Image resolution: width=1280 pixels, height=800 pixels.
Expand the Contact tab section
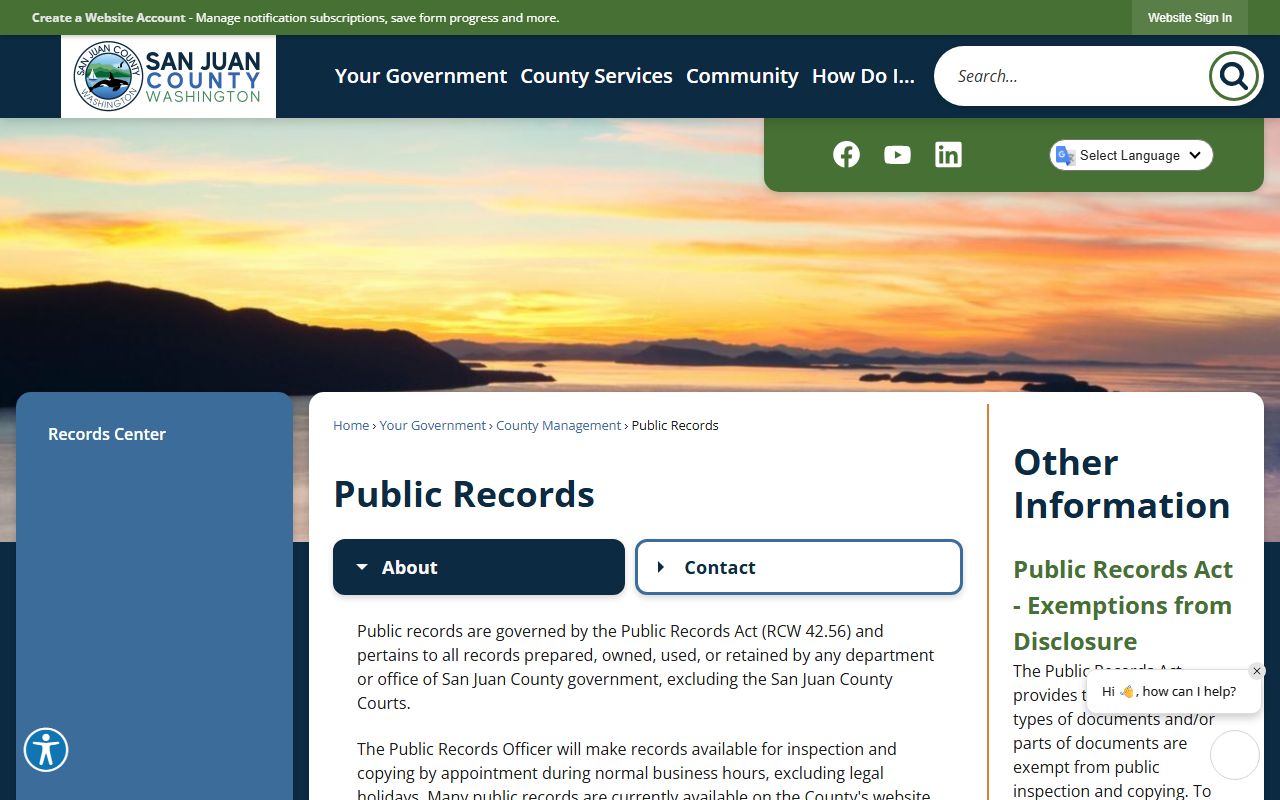pyautogui.click(x=799, y=567)
